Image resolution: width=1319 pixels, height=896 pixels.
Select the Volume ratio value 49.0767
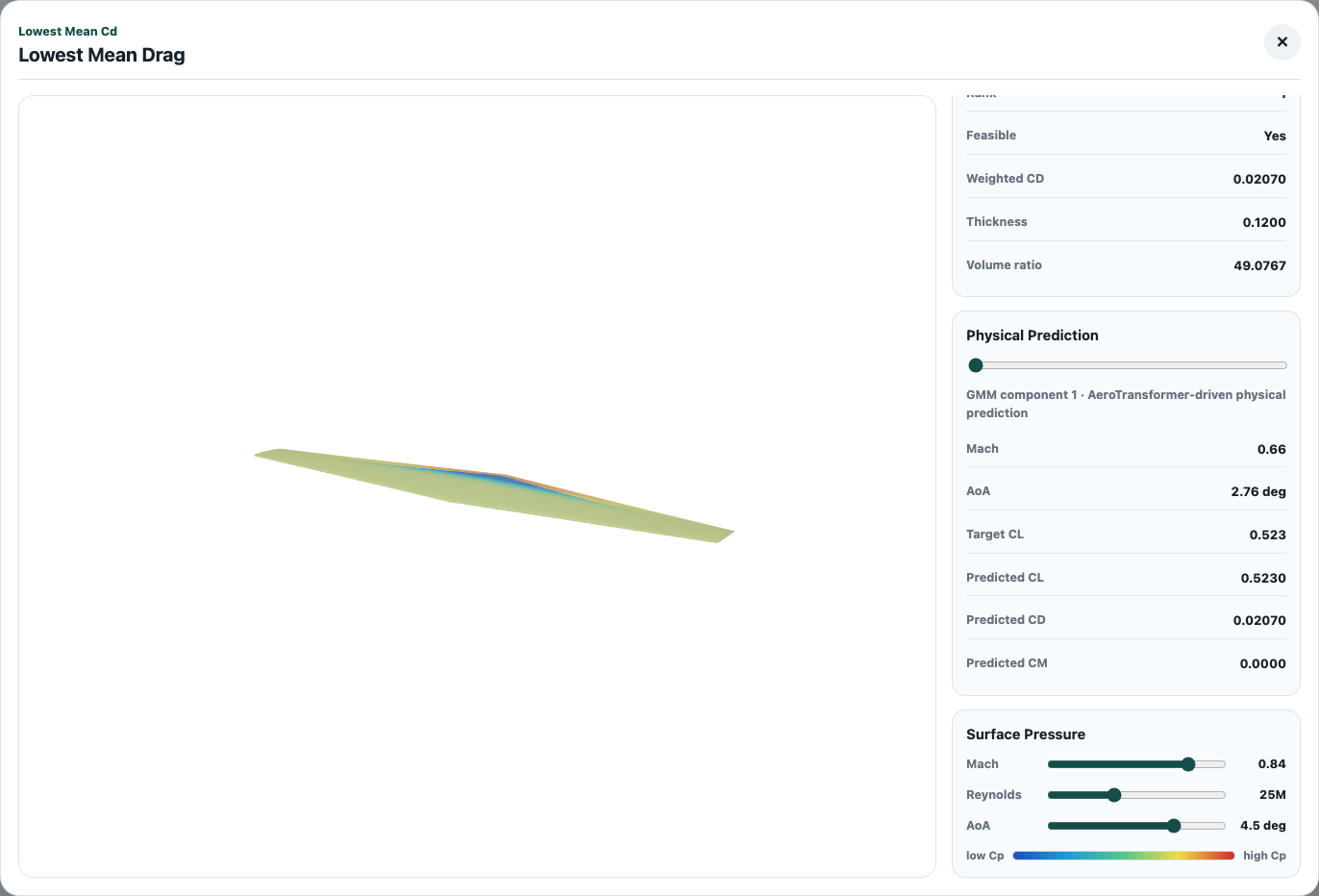[x=1259, y=265]
